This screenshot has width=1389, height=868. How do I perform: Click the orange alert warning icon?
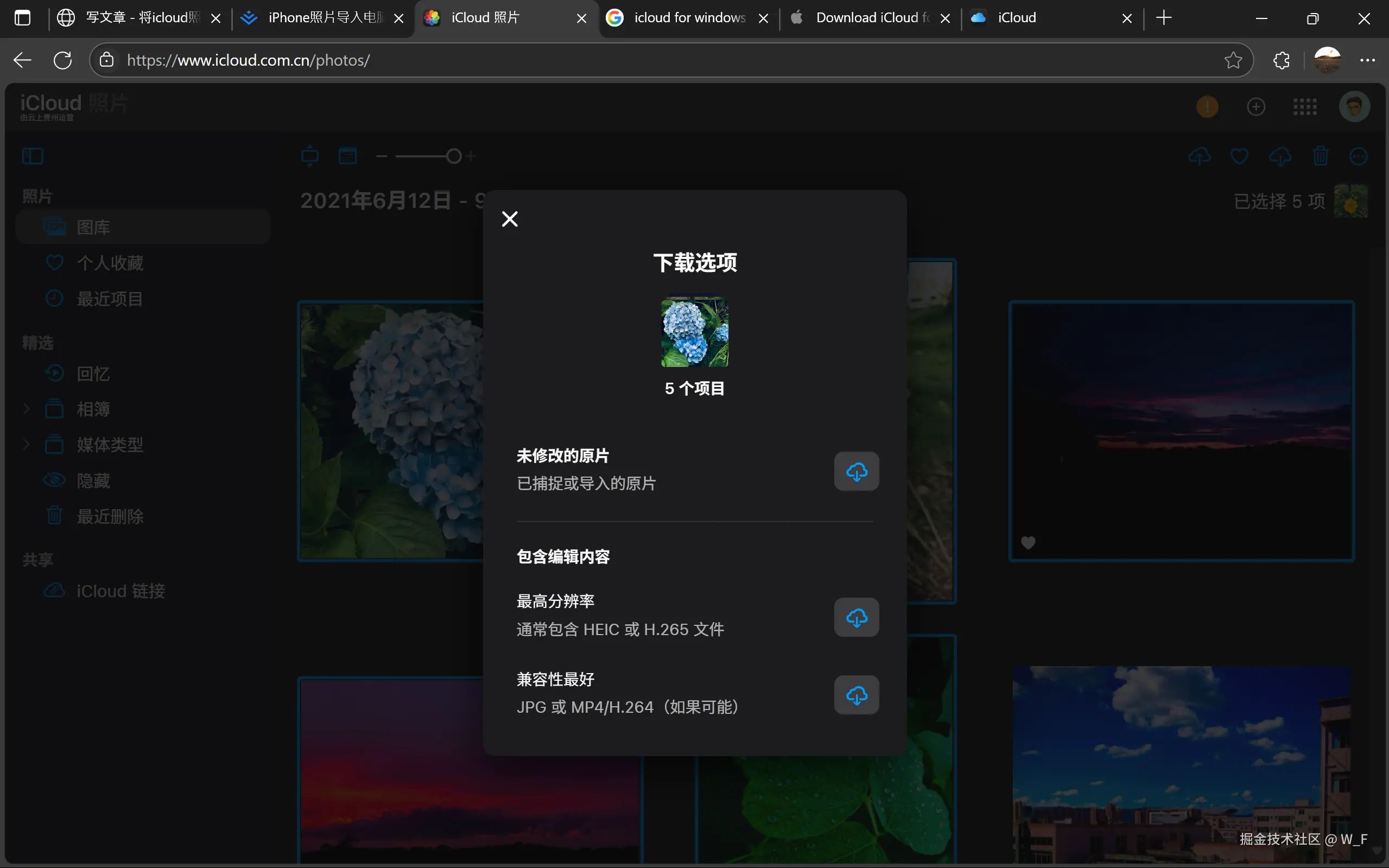[1208, 107]
